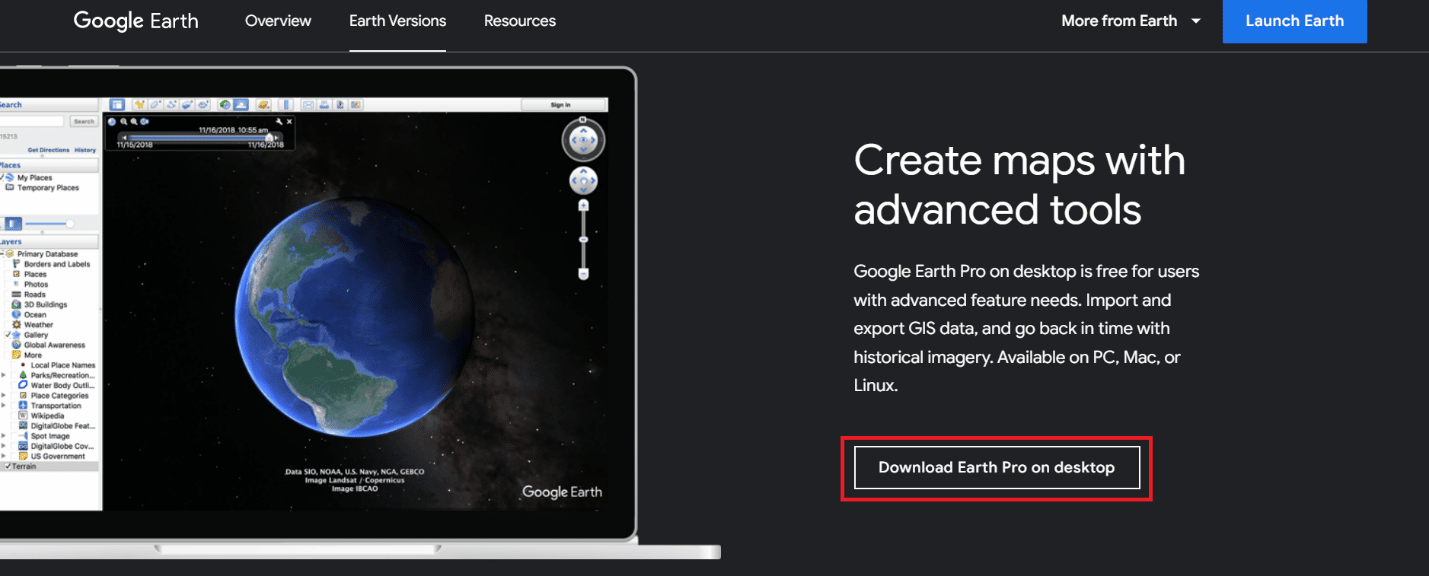This screenshot has width=1429, height=576.
Task: Click the zoom out minus on zoom slider
Action: (584, 274)
